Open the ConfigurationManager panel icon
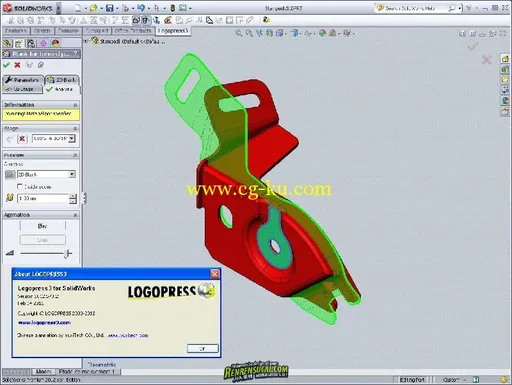Viewport: 512px width, 385px height. tap(31, 43)
